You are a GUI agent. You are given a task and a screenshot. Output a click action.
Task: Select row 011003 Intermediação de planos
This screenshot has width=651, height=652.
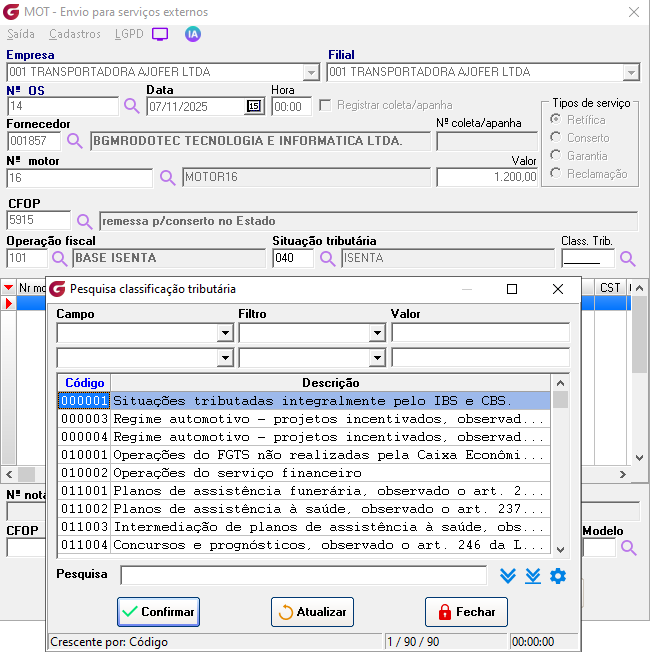tap(304, 527)
